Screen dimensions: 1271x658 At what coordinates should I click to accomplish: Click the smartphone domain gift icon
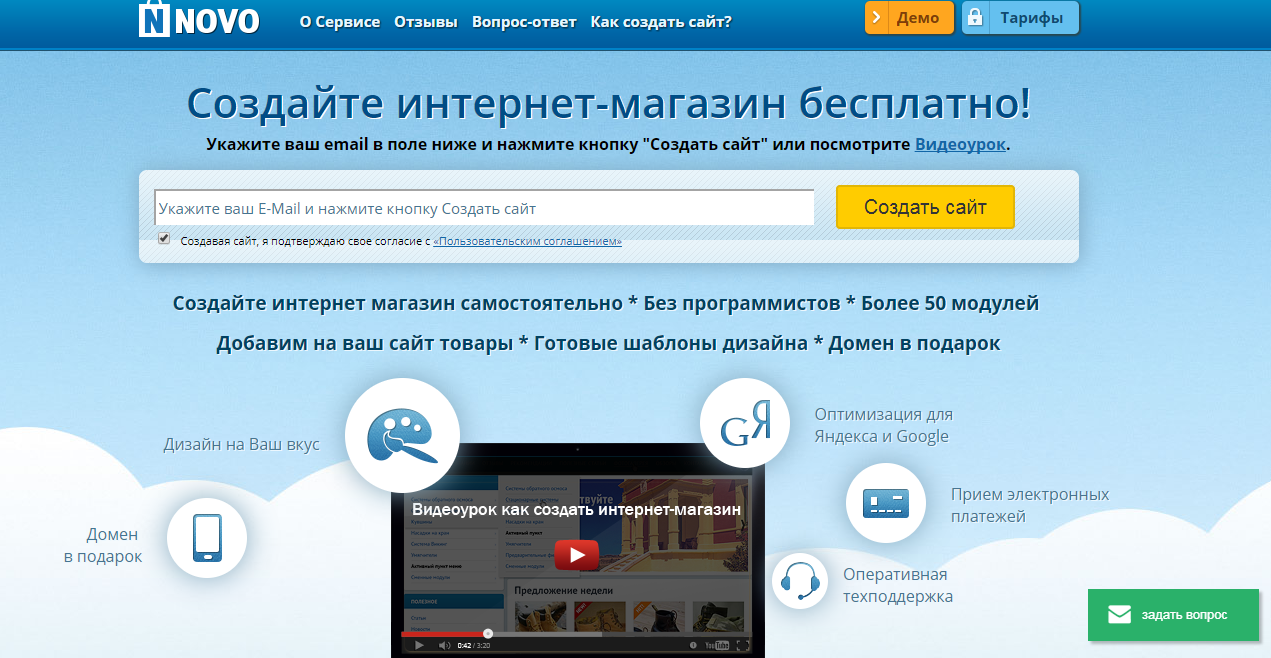tap(207, 538)
